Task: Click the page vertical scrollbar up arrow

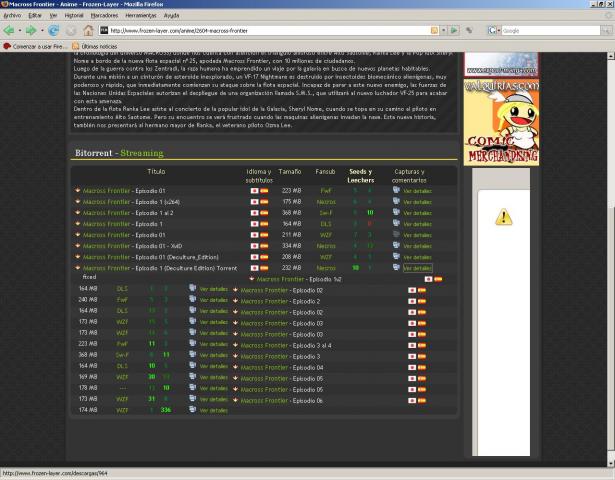Action: [611, 56]
